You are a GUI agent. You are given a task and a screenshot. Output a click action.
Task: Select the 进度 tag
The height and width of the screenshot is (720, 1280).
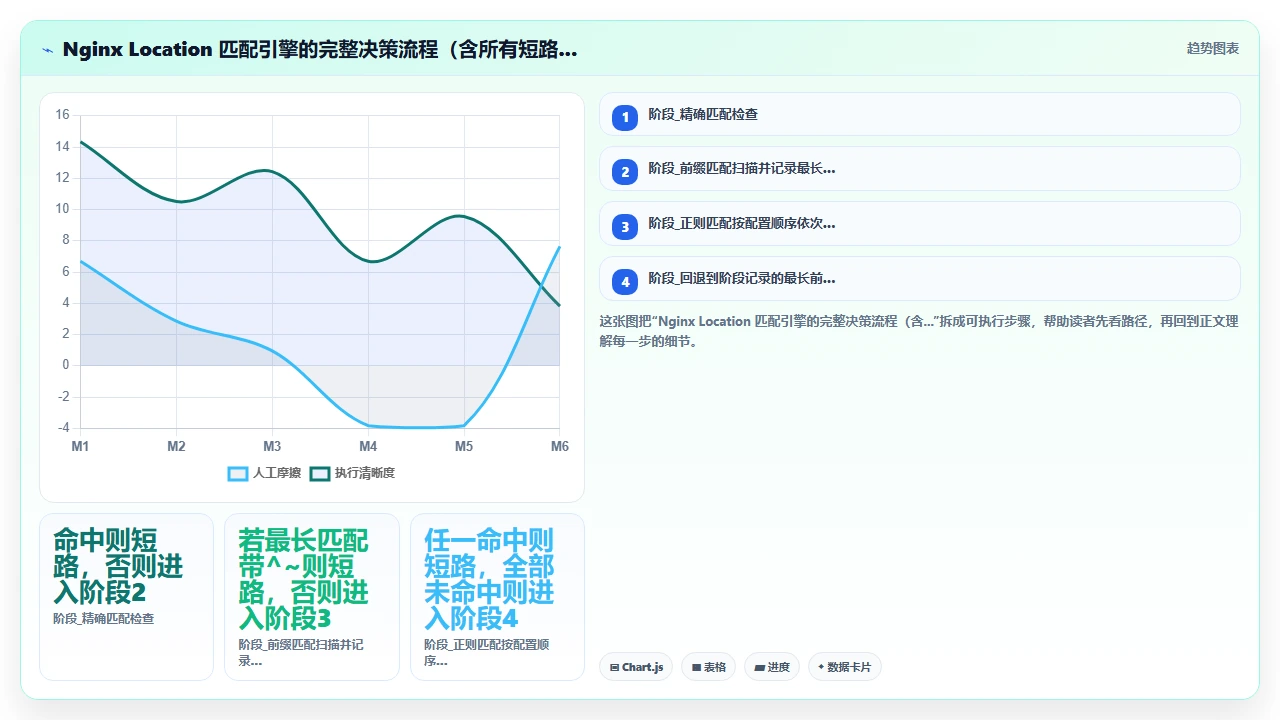(772, 667)
